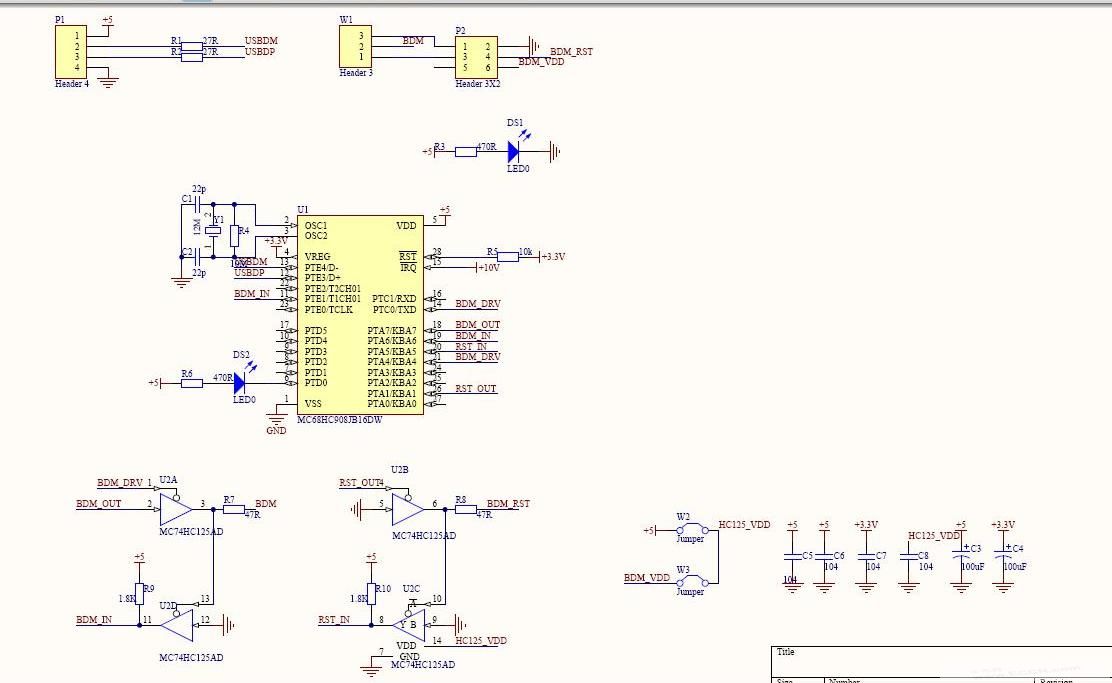Select the W3 jumper symbol

pyautogui.click(x=689, y=581)
